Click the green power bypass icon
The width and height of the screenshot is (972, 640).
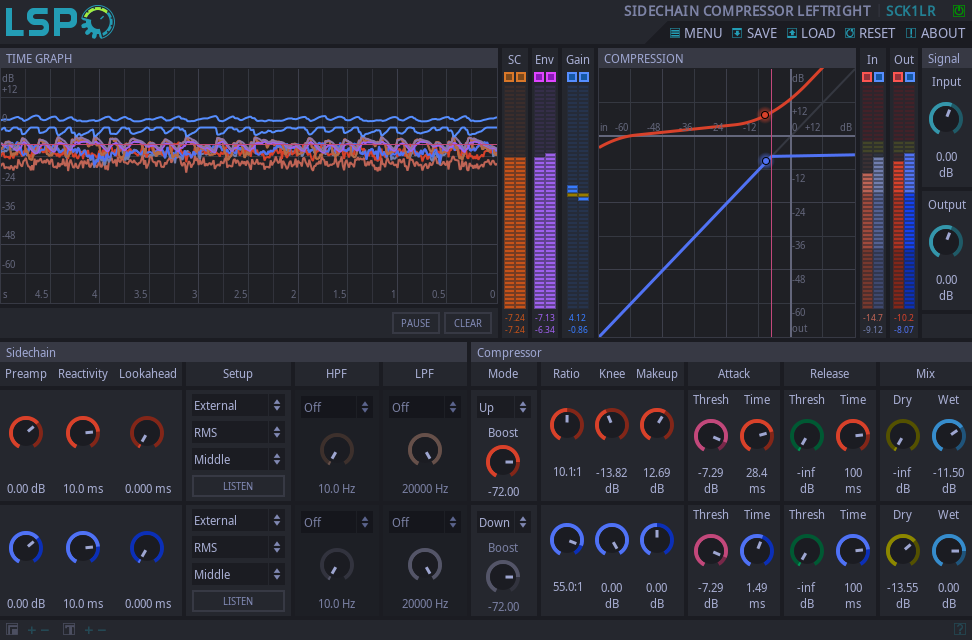(x=958, y=11)
